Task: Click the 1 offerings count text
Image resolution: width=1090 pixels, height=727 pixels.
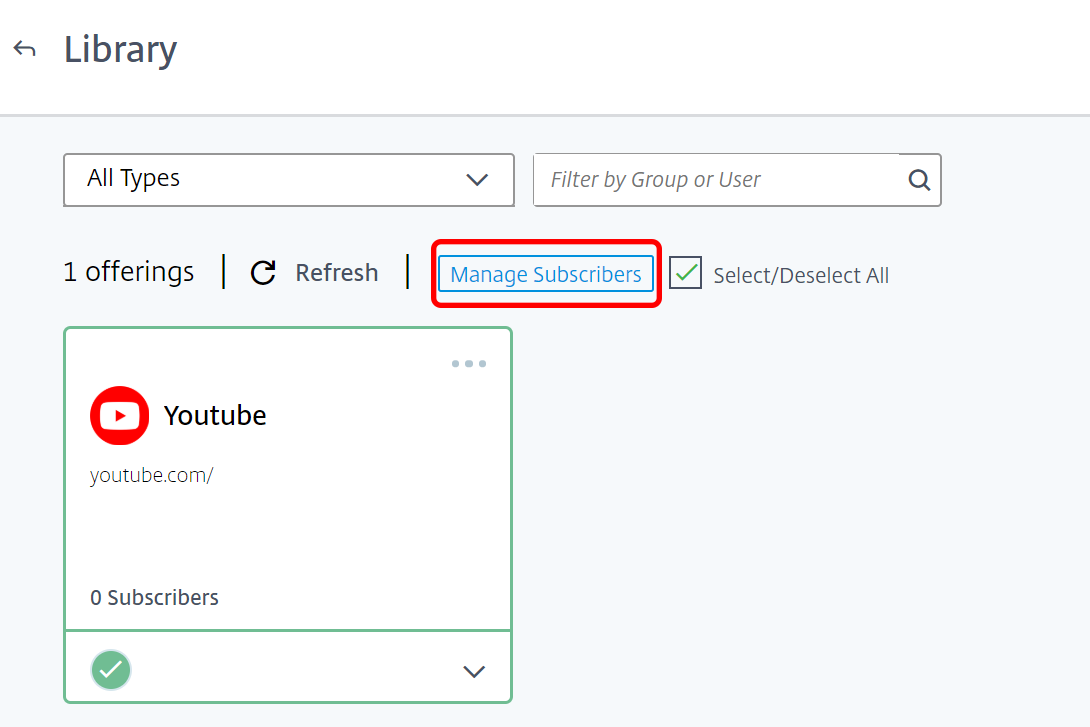Action: (129, 272)
